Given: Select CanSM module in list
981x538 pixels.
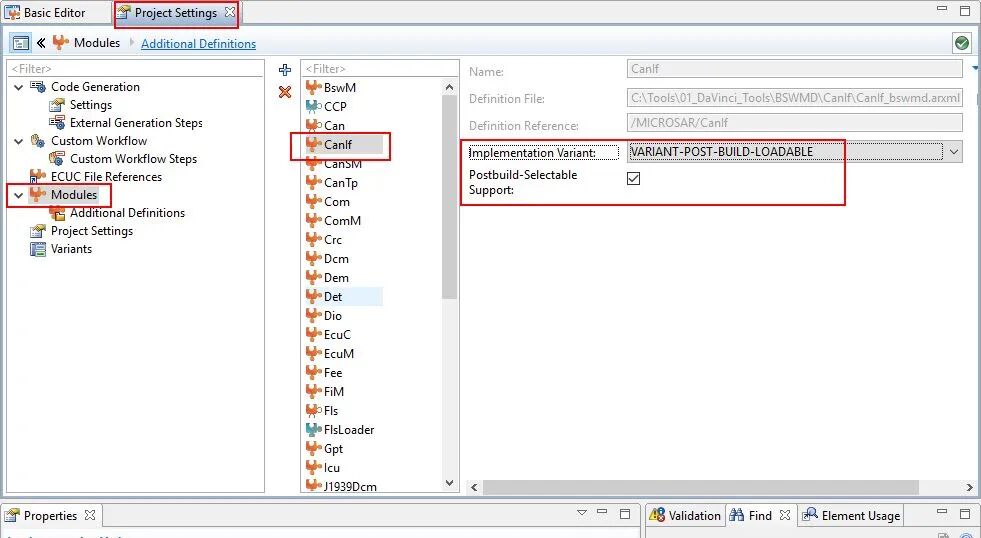Looking at the screenshot, I should tap(343, 164).
